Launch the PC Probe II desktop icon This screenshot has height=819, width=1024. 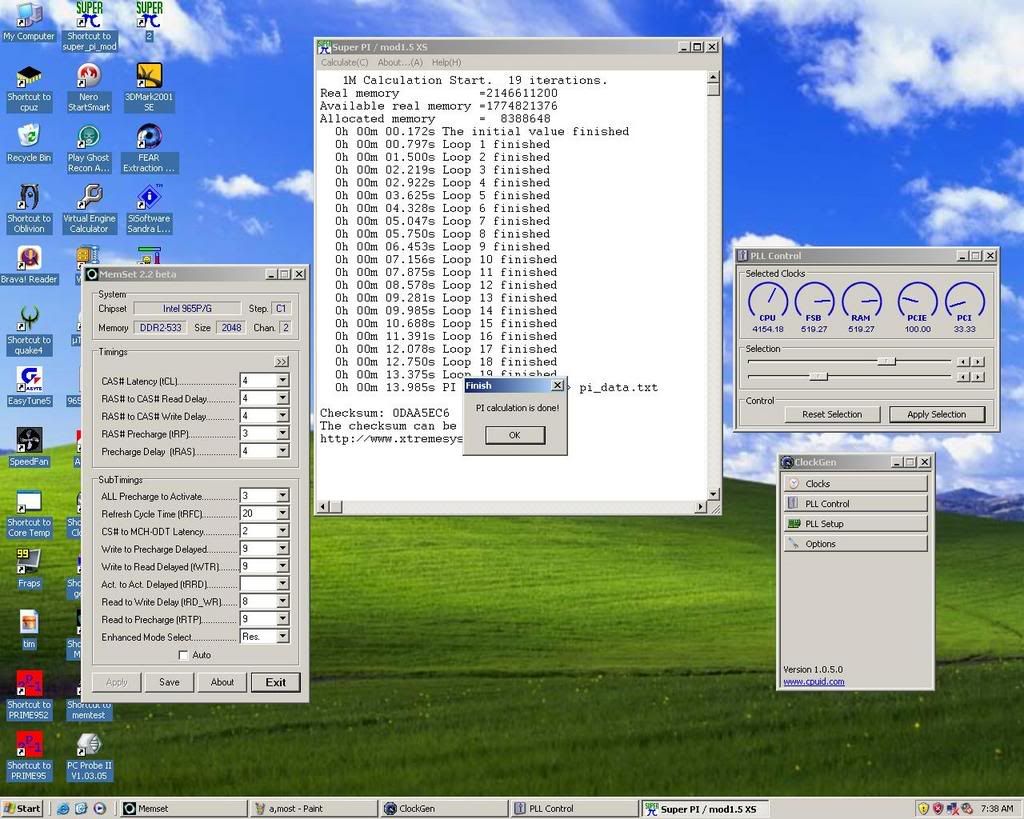pos(89,745)
